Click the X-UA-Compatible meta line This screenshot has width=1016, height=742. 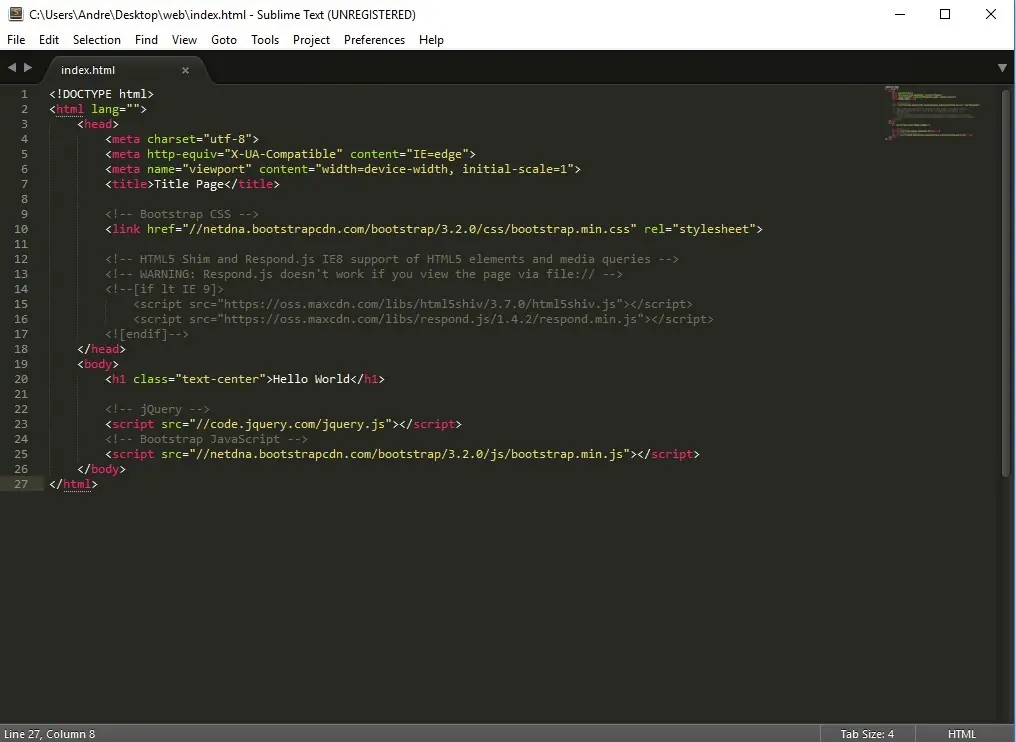click(x=290, y=154)
